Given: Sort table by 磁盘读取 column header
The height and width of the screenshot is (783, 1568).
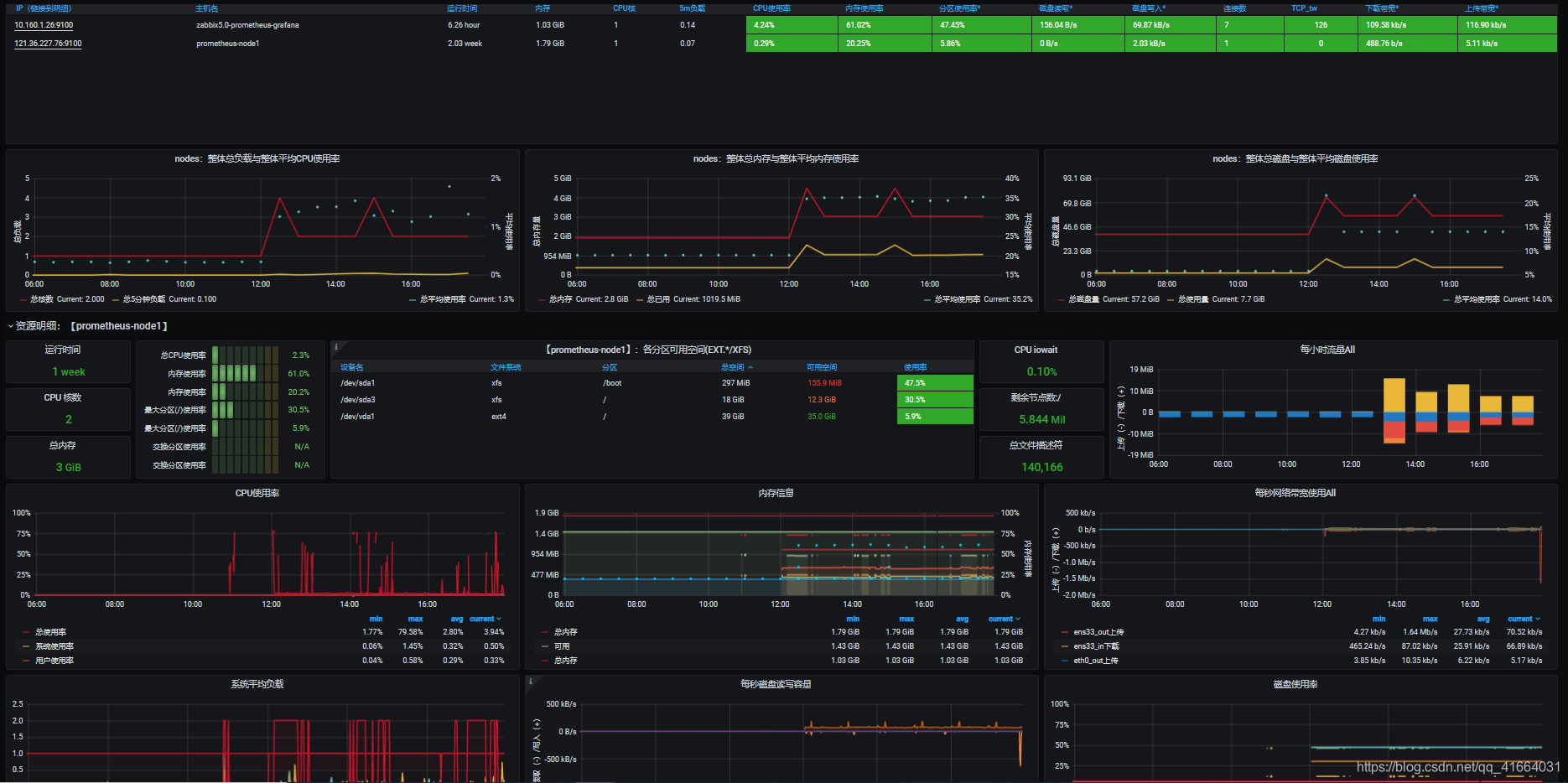Looking at the screenshot, I should 1056,8.
